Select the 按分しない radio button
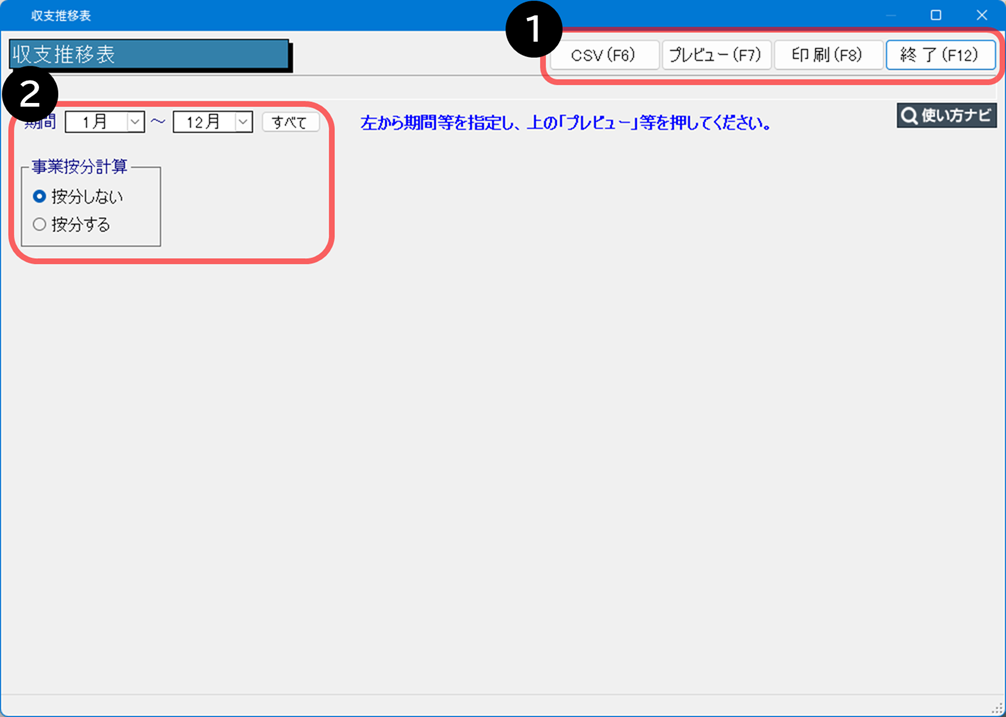The image size is (1006, 717). click(40, 197)
